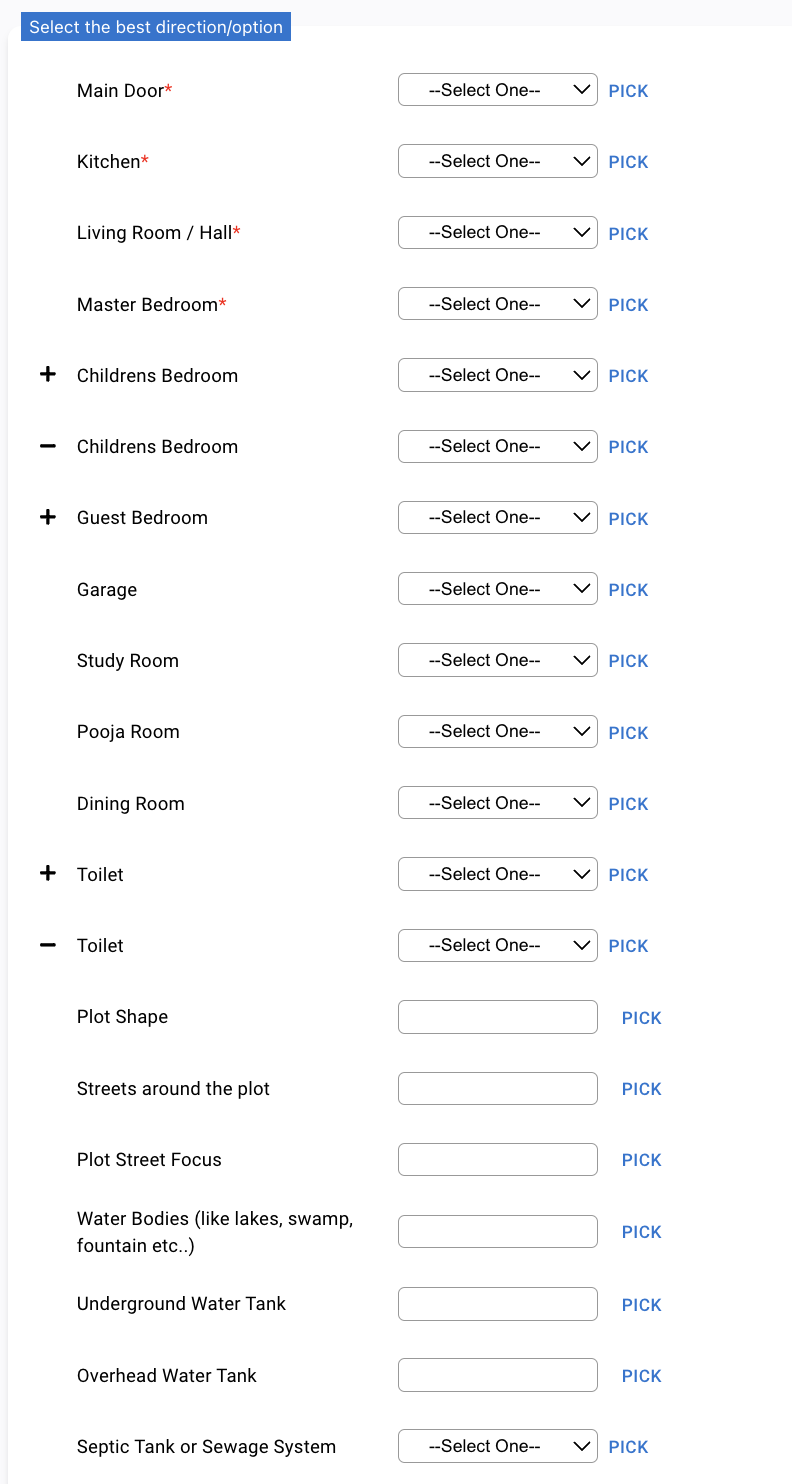The image size is (792, 1484).
Task: Click the Plot Shape text field
Action: point(497,1017)
